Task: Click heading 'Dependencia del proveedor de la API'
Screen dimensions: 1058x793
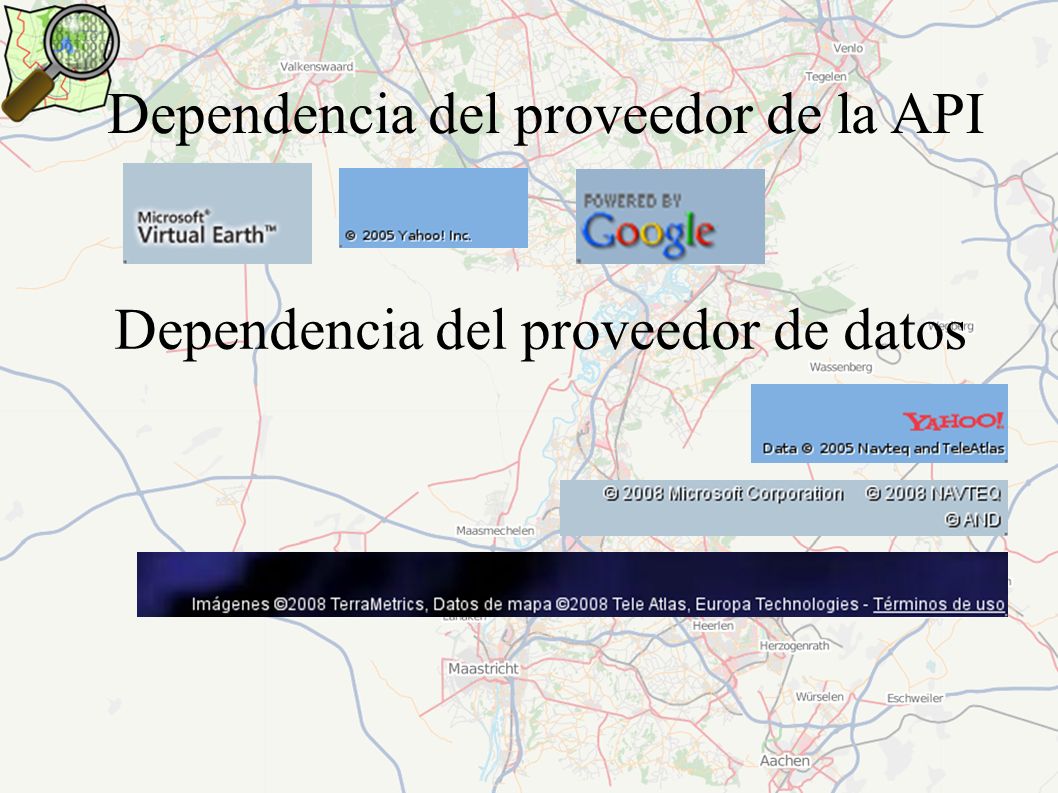Action: pos(545,115)
